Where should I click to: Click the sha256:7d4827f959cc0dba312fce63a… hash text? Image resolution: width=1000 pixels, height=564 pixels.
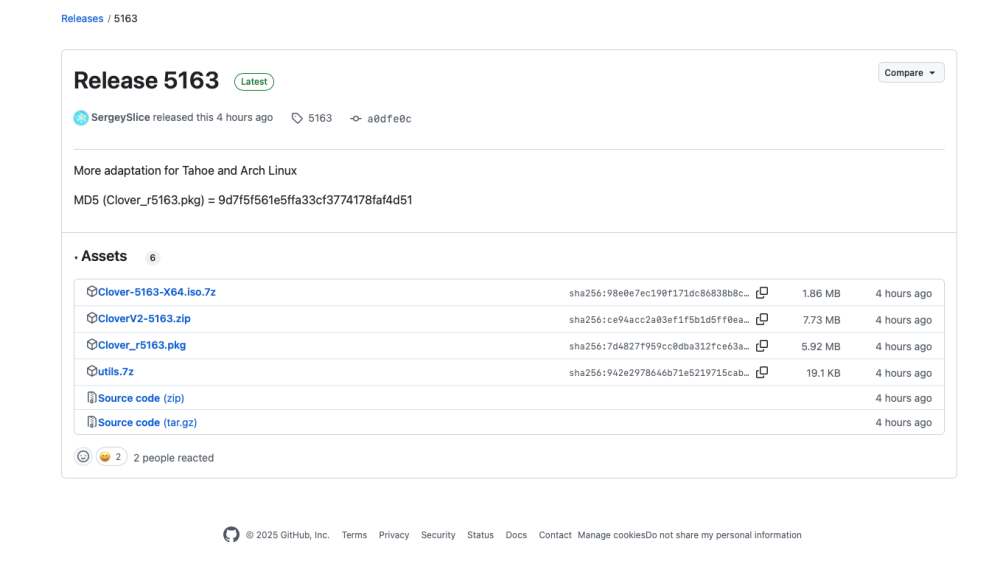pyautogui.click(x=659, y=346)
